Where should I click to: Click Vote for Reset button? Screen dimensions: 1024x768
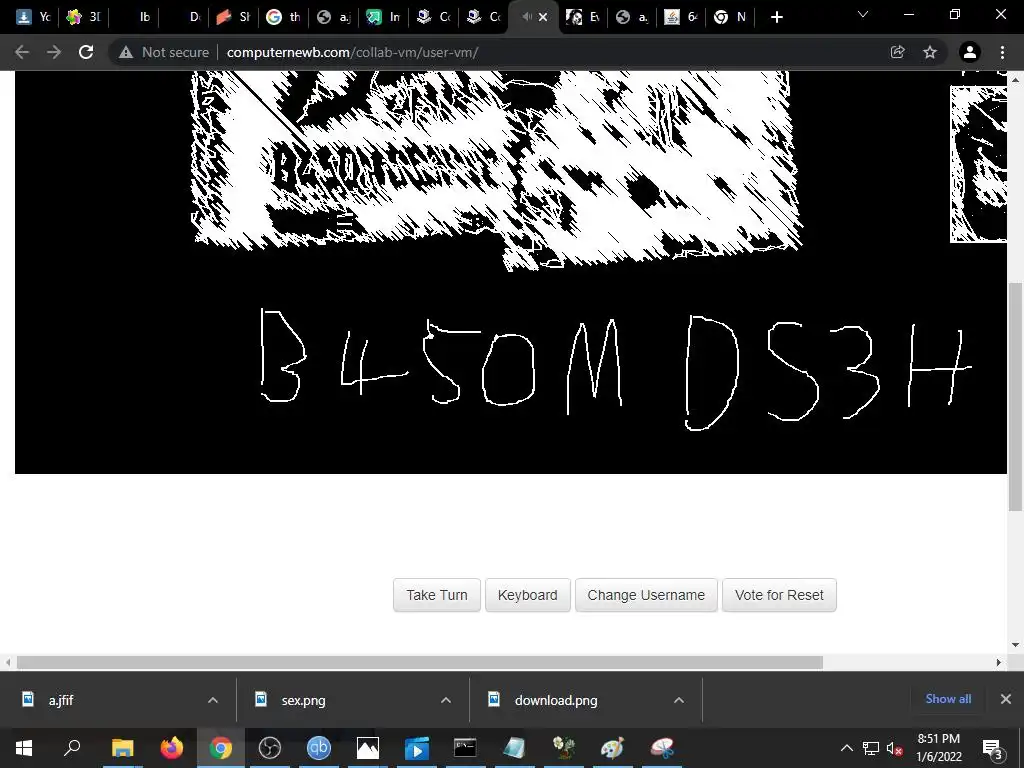779,595
